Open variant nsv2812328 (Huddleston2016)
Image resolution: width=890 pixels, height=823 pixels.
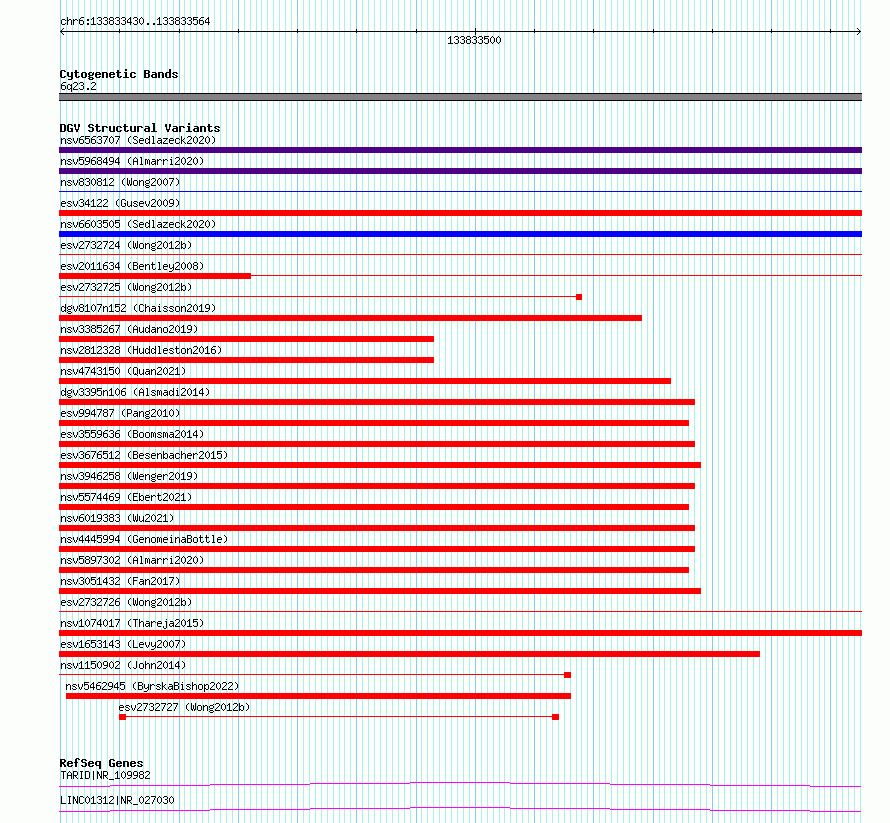pyautogui.click(x=141, y=350)
